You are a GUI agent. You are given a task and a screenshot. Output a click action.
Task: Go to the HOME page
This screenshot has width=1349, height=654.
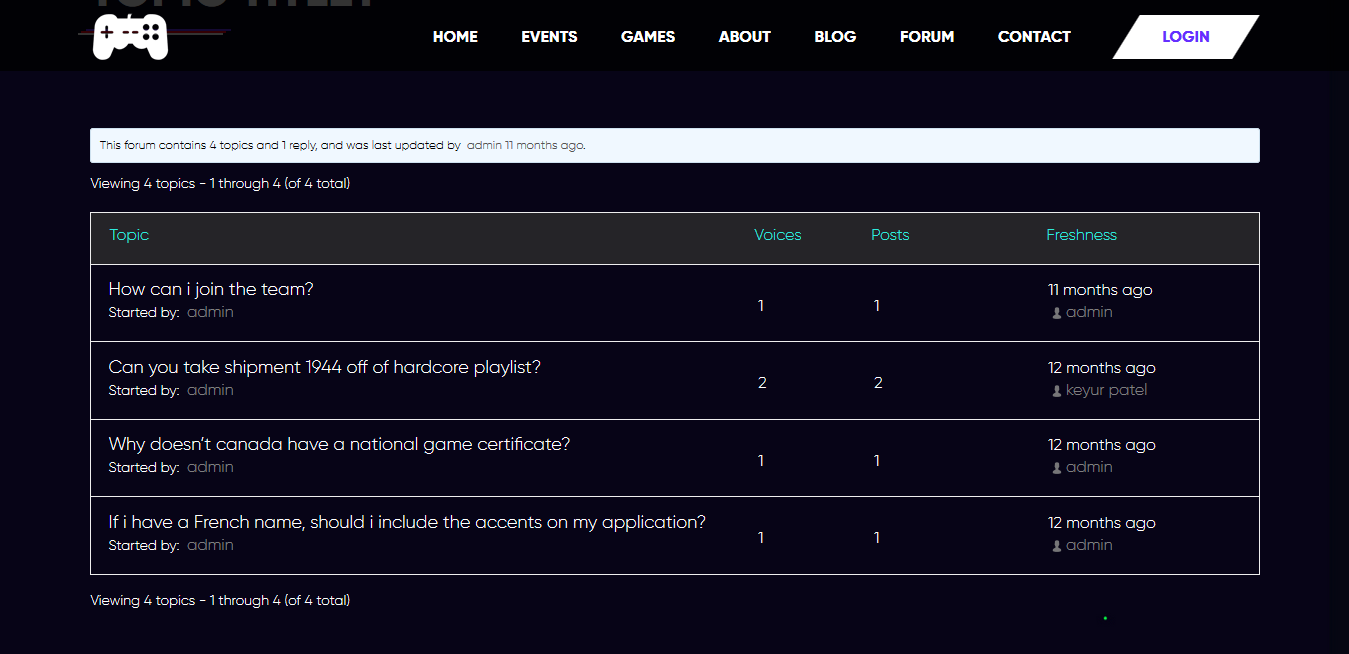tap(455, 37)
